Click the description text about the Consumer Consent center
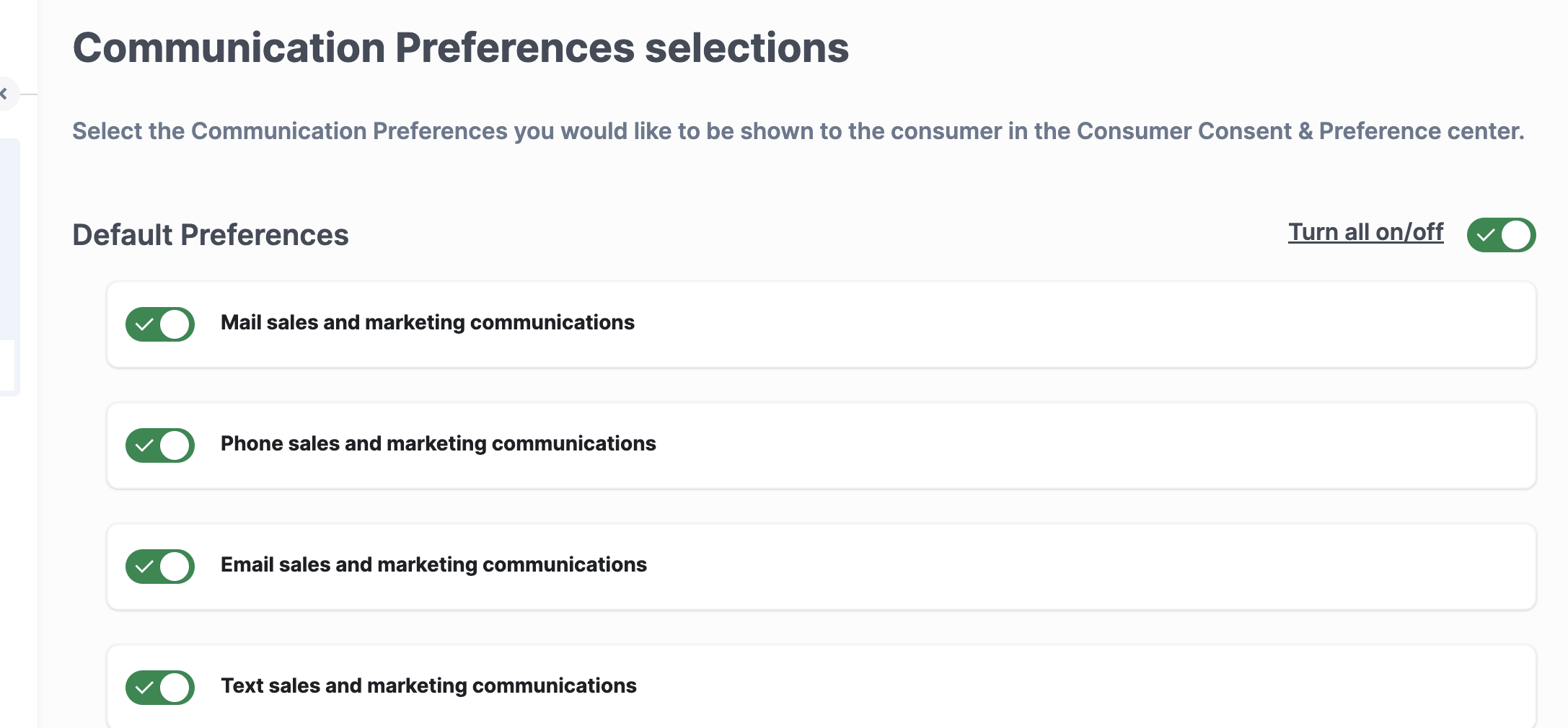The image size is (1568, 728). point(798,131)
